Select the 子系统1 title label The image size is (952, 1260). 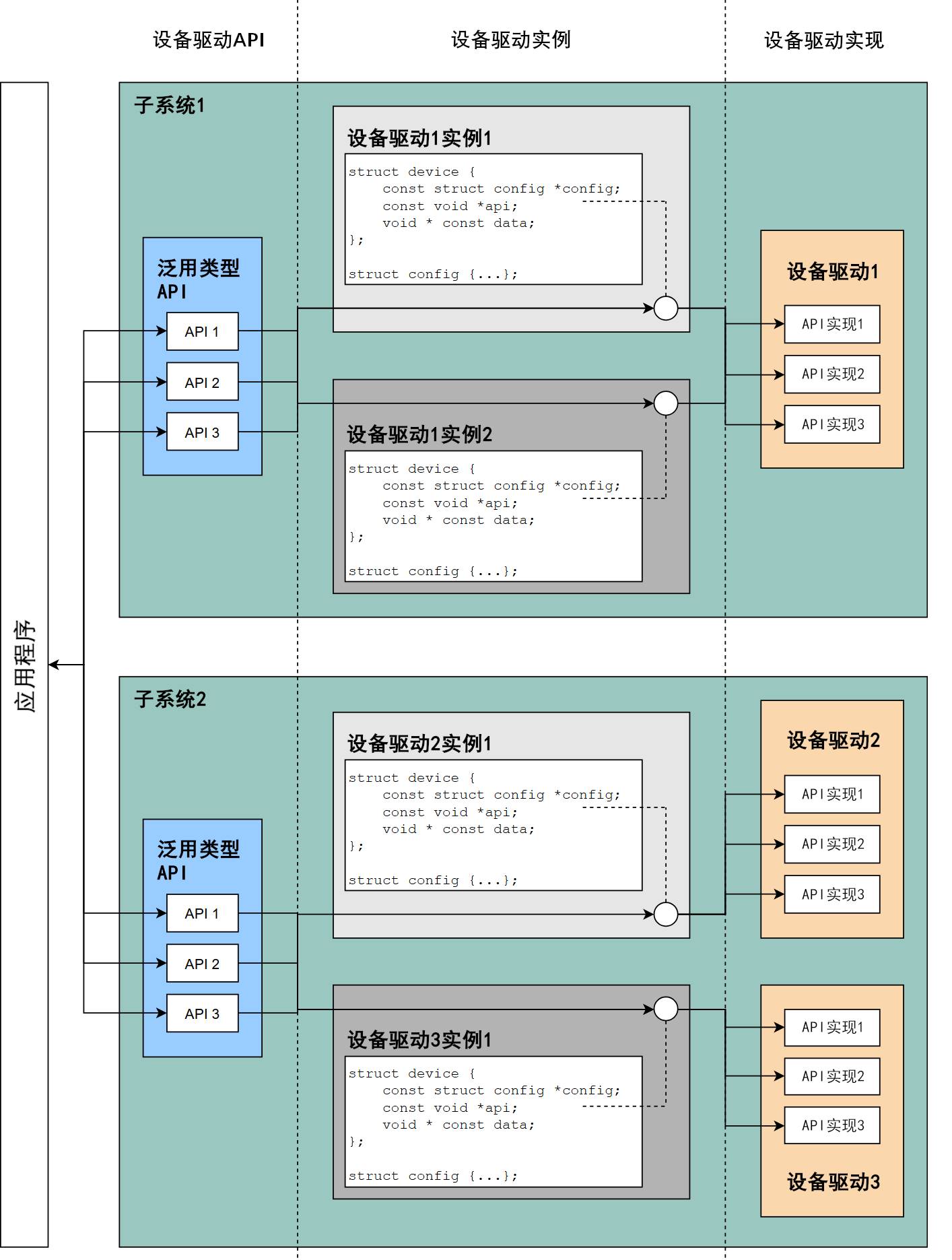[x=169, y=105]
